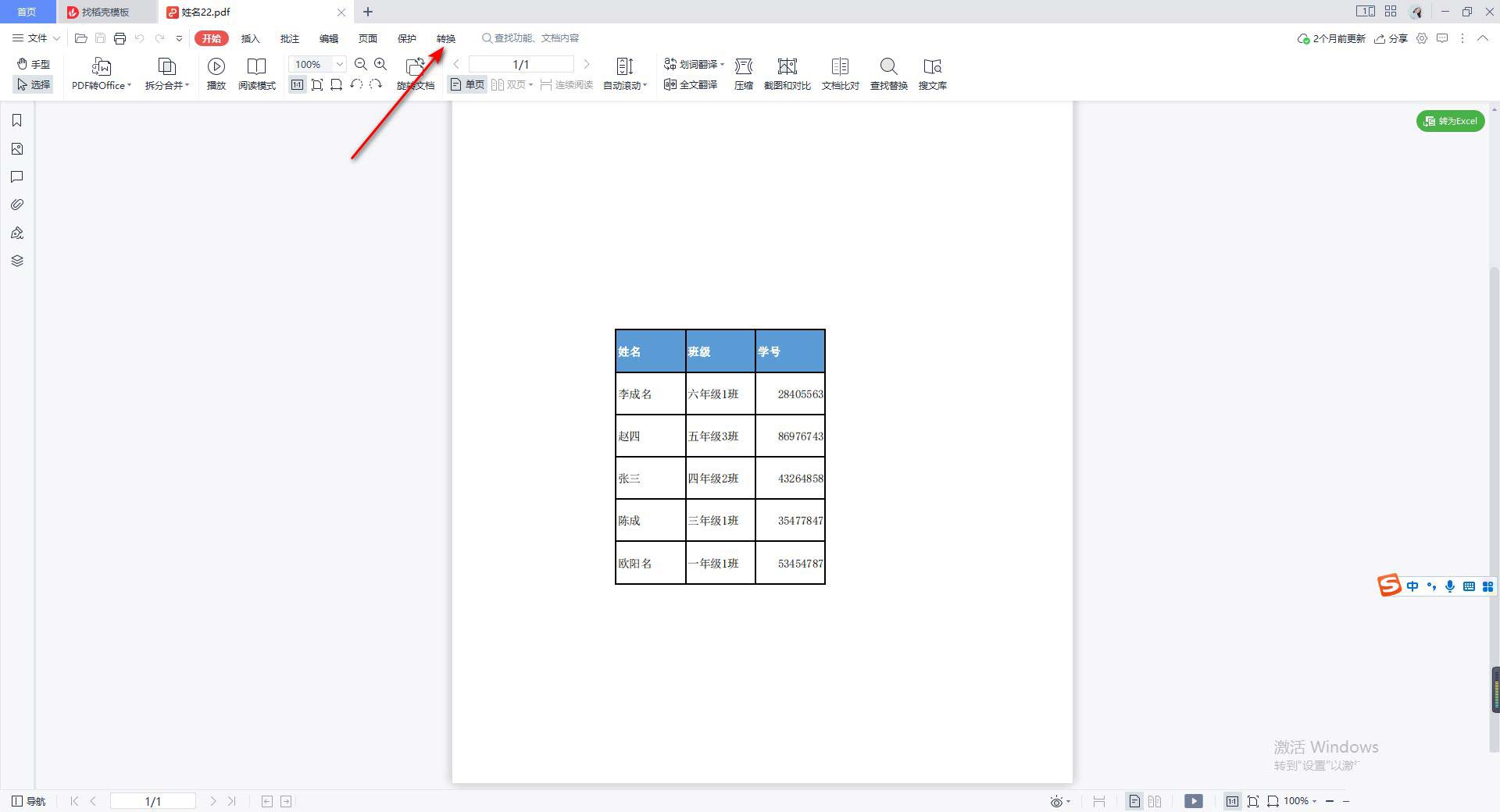The image size is (1500, 812).
Task: Fit page to window in toolbar
Action: (317, 84)
